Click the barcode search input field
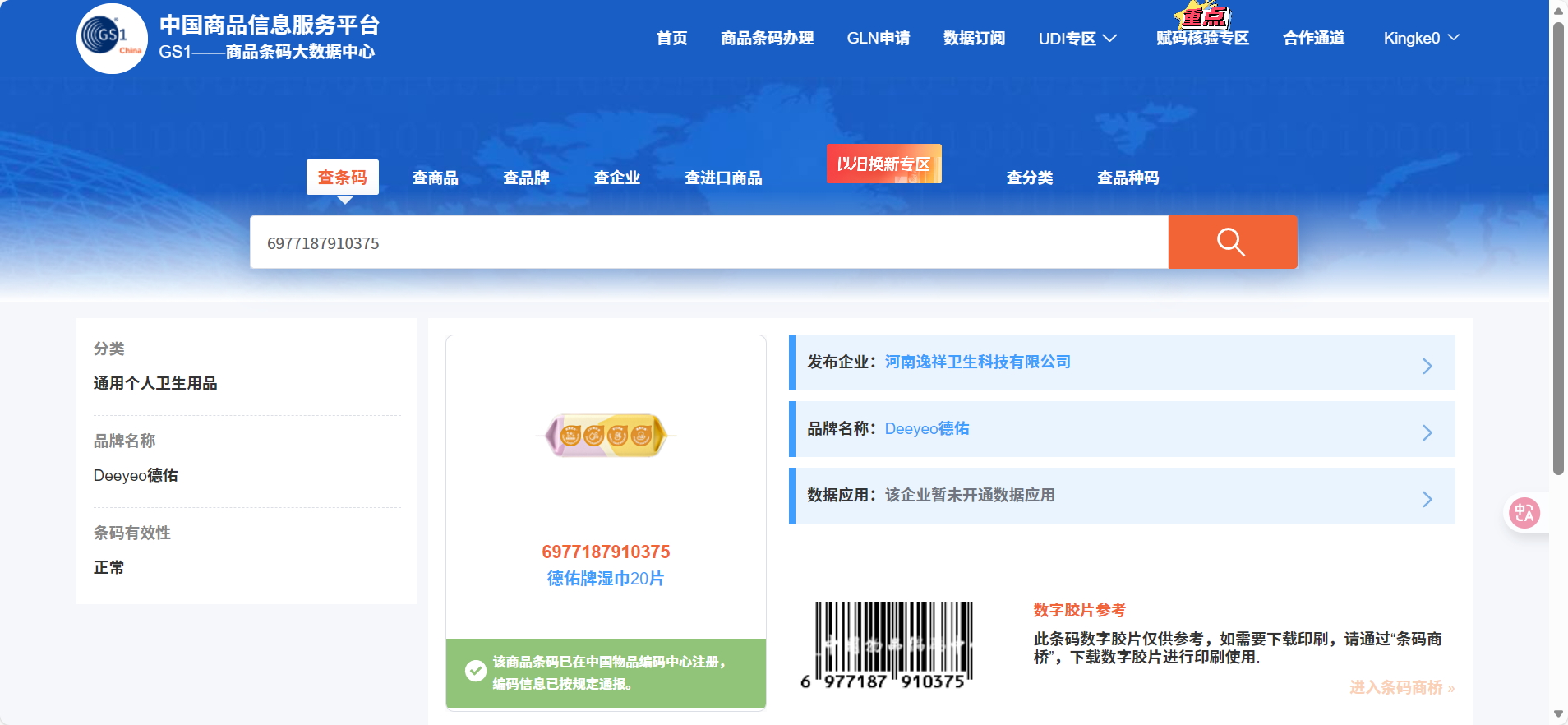This screenshot has width=1568, height=725. [707, 243]
